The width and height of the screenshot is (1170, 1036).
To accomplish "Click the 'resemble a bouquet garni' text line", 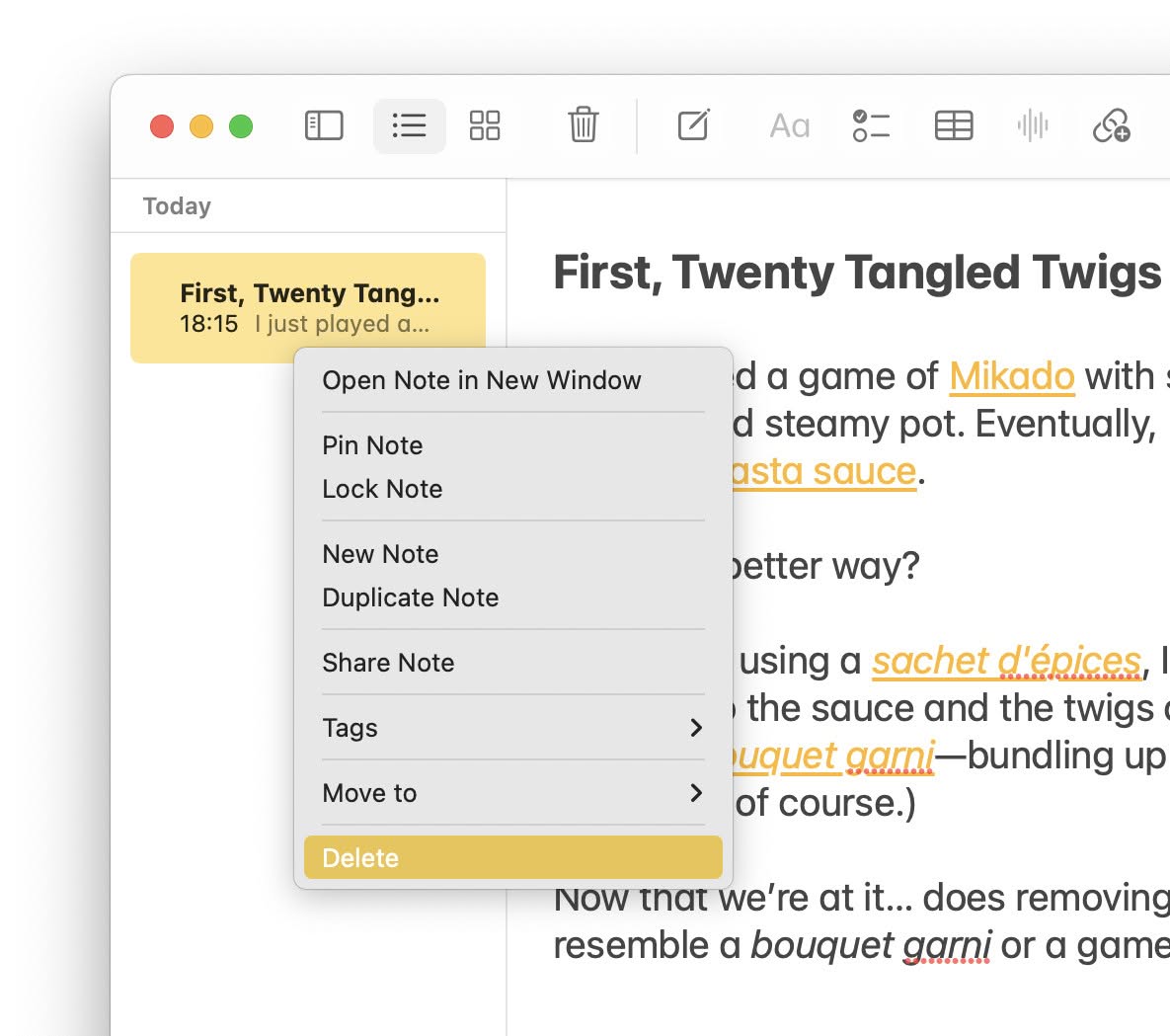I will [x=861, y=946].
